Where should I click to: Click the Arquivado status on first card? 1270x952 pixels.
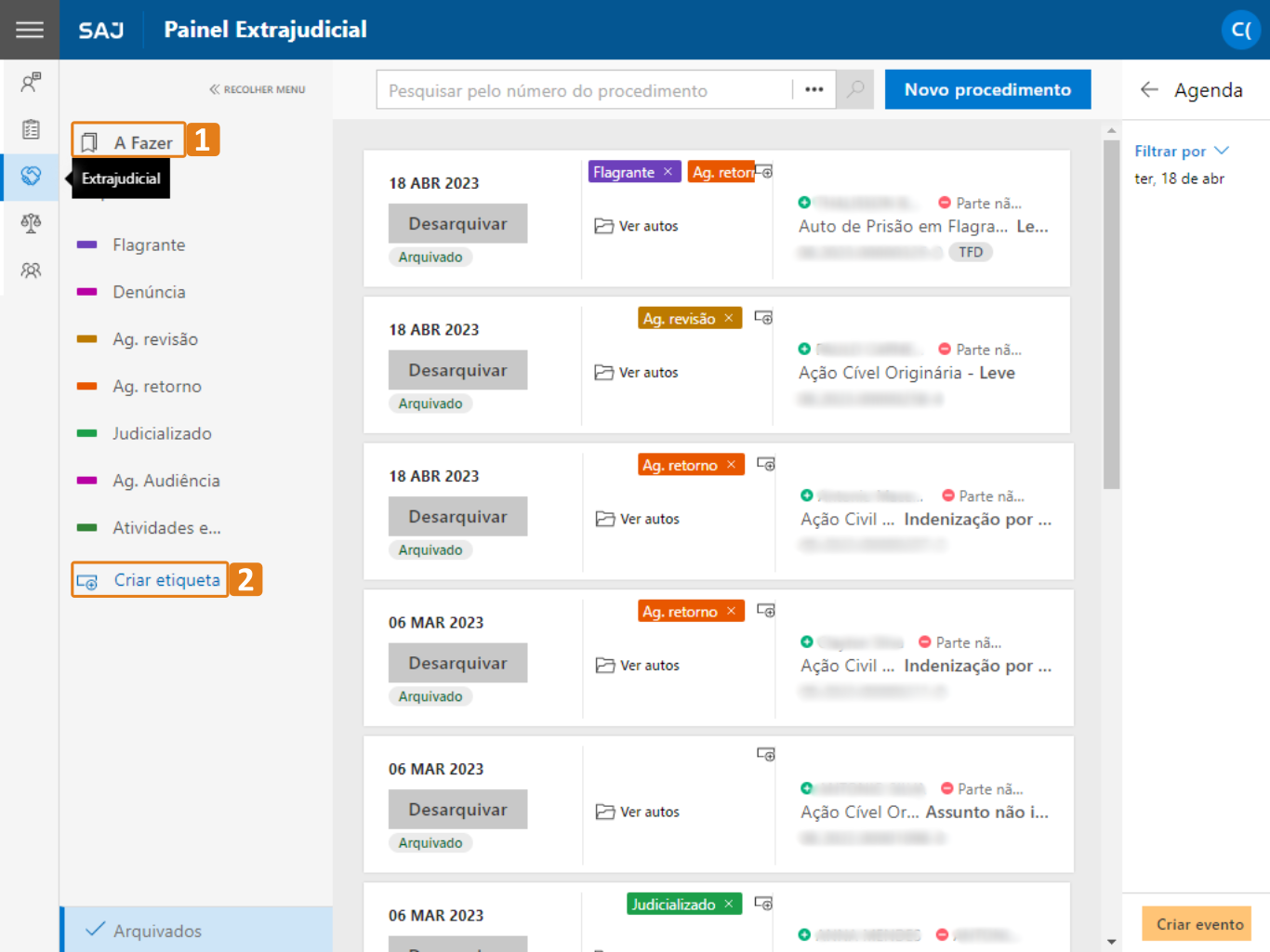click(430, 258)
